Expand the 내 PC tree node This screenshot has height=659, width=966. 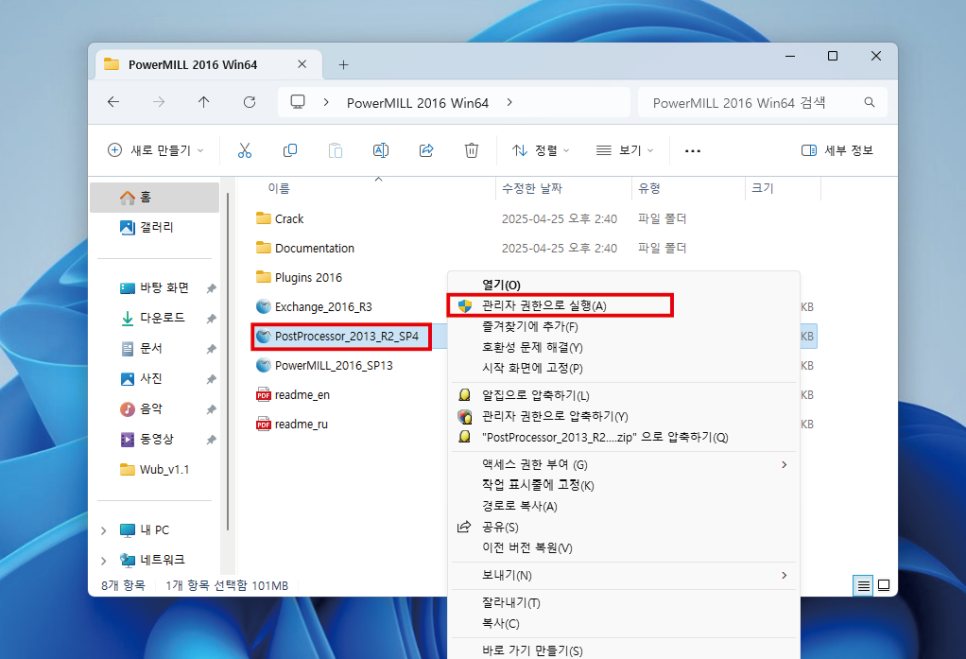[104, 530]
